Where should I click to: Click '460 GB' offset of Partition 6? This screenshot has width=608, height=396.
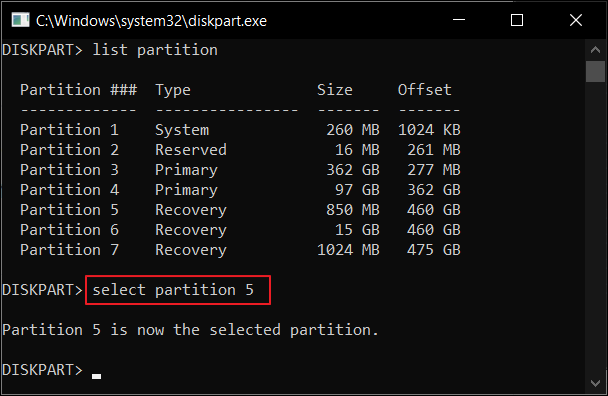434,230
